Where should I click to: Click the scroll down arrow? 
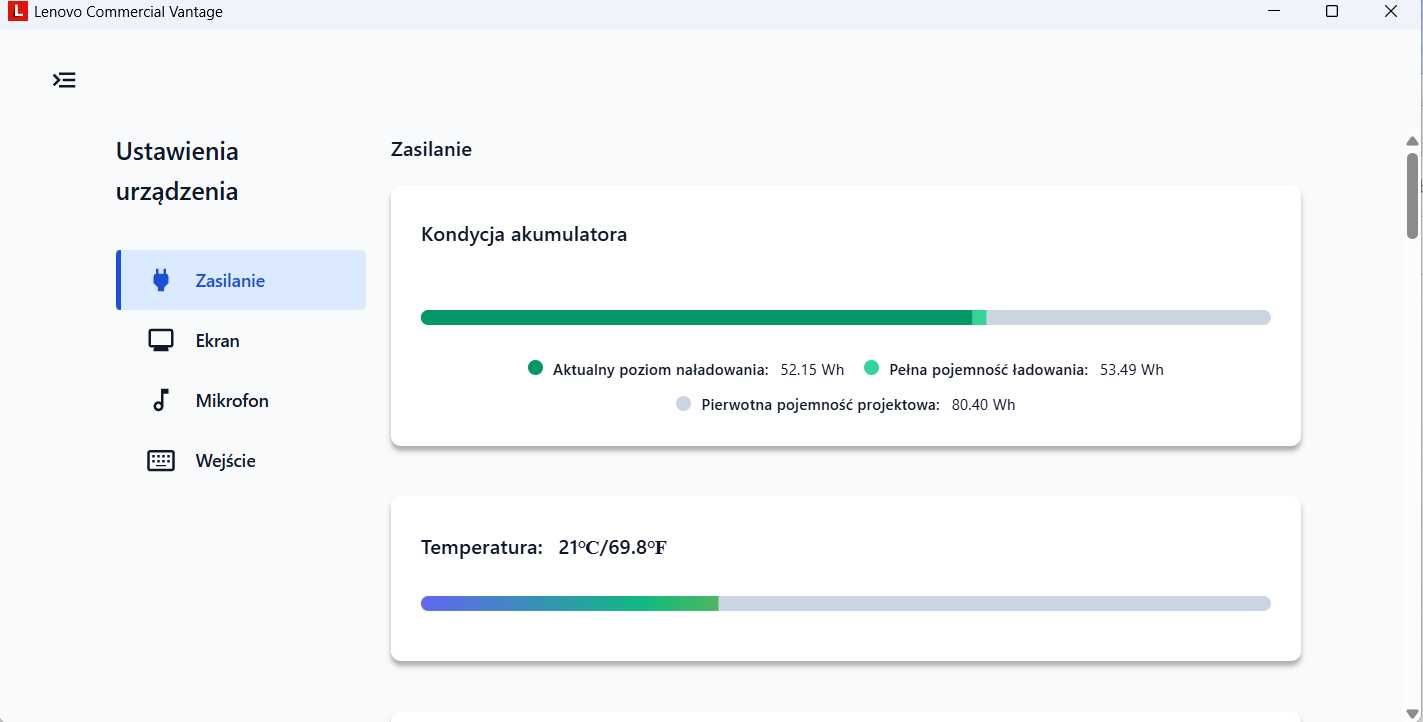pos(1412,713)
